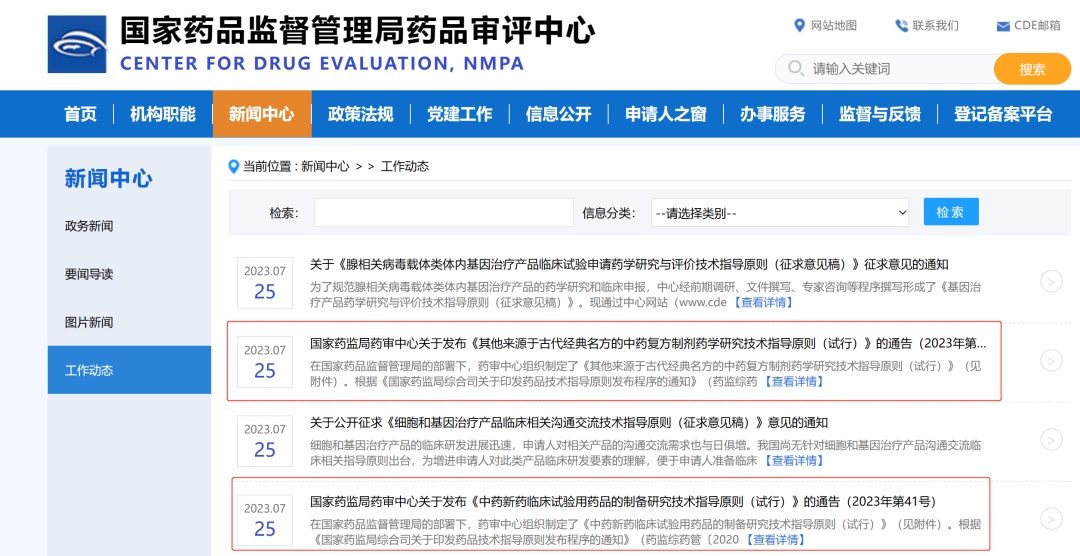The width and height of the screenshot is (1080, 556).
Task: Click 新闻中心 in the breadcrumb
Action: click(325, 166)
